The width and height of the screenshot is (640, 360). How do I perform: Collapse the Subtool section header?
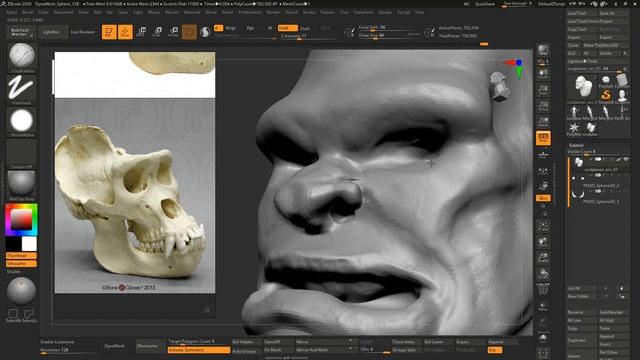click(x=576, y=145)
